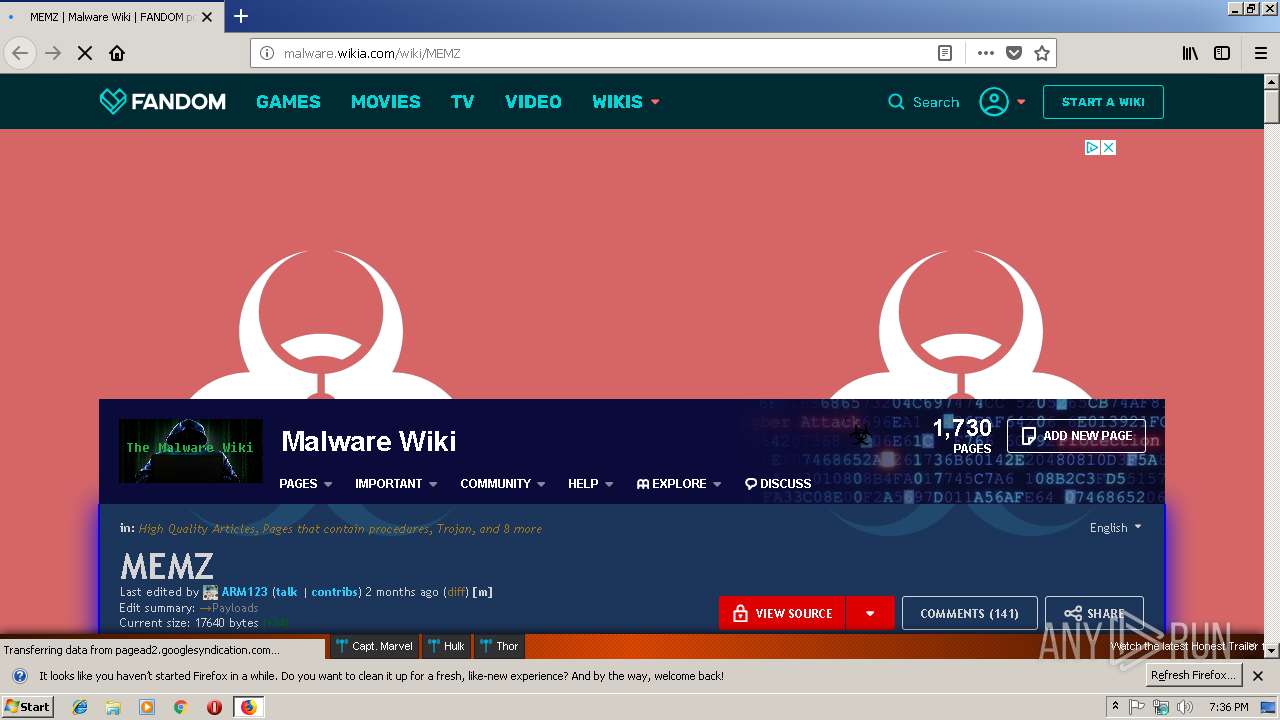Expand the arrow next to VIEW SOURCE
This screenshot has width=1280, height=720.
click(x=870, y=613)
